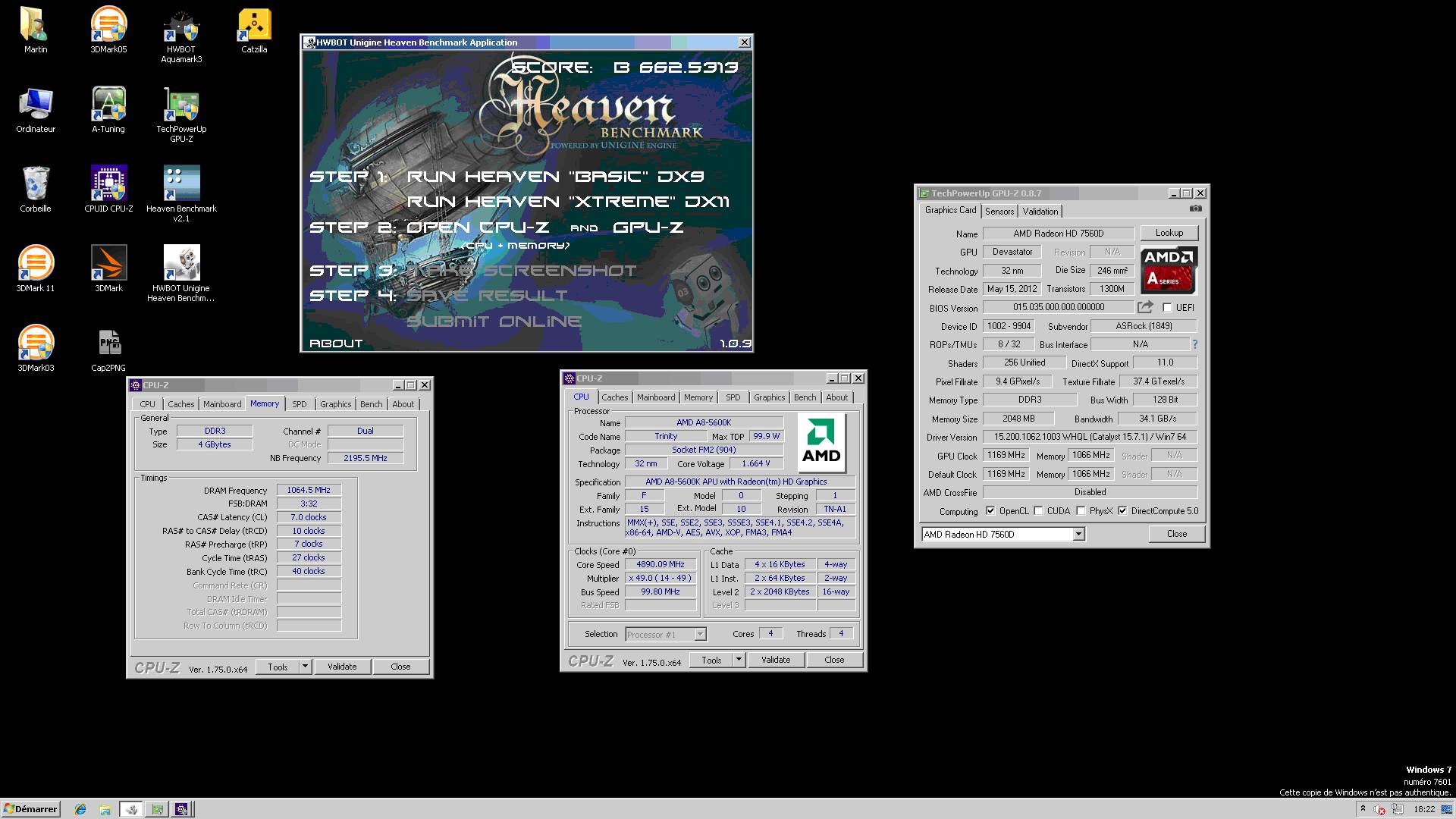This screenshot has height=819, width=1456.
Task: Open Ordinateur desktop icon
Action: click(35, 110)
